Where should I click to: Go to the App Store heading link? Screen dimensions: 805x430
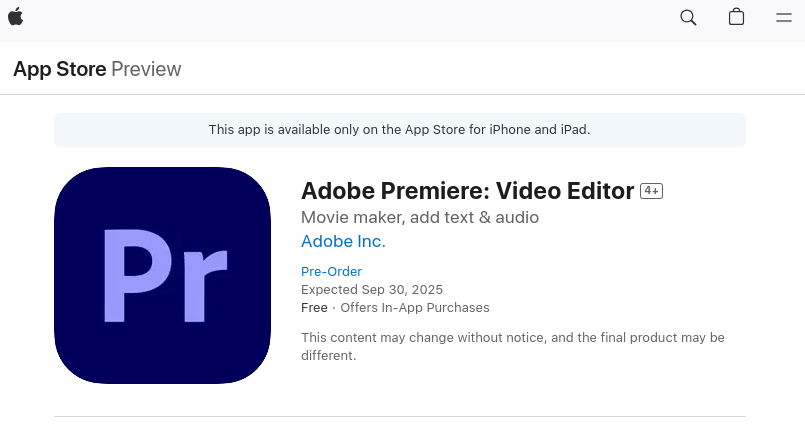59,69
